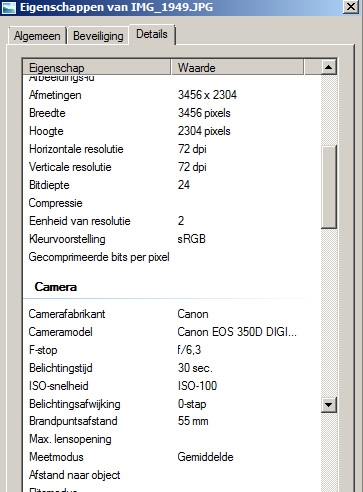Click the Meetmodus Gemiddelde value
The width and height of the screenshot is (363, 492).
pos(205,457)
